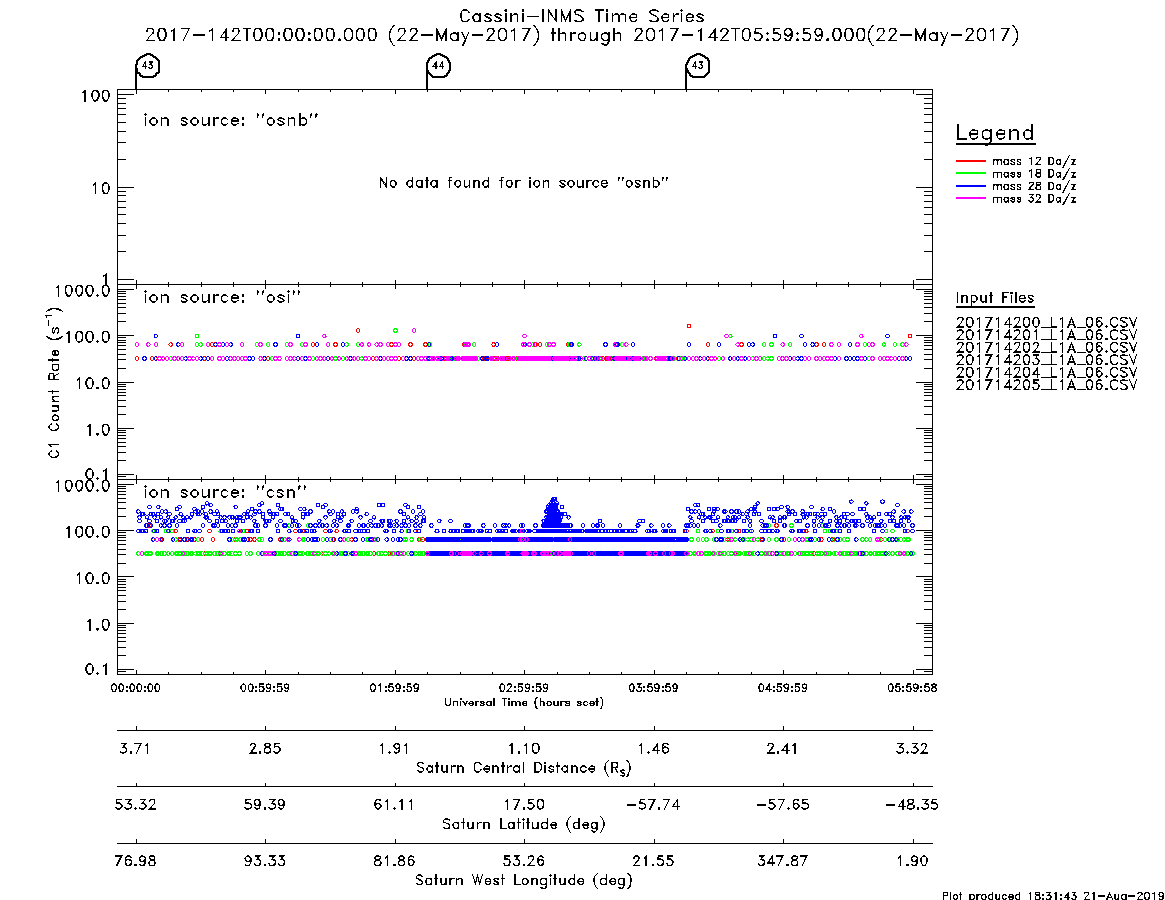Click the Saturn Latitude value 17.50
Screen dimensions: 1165x900
pyautogui.click(x=524, y=805)
